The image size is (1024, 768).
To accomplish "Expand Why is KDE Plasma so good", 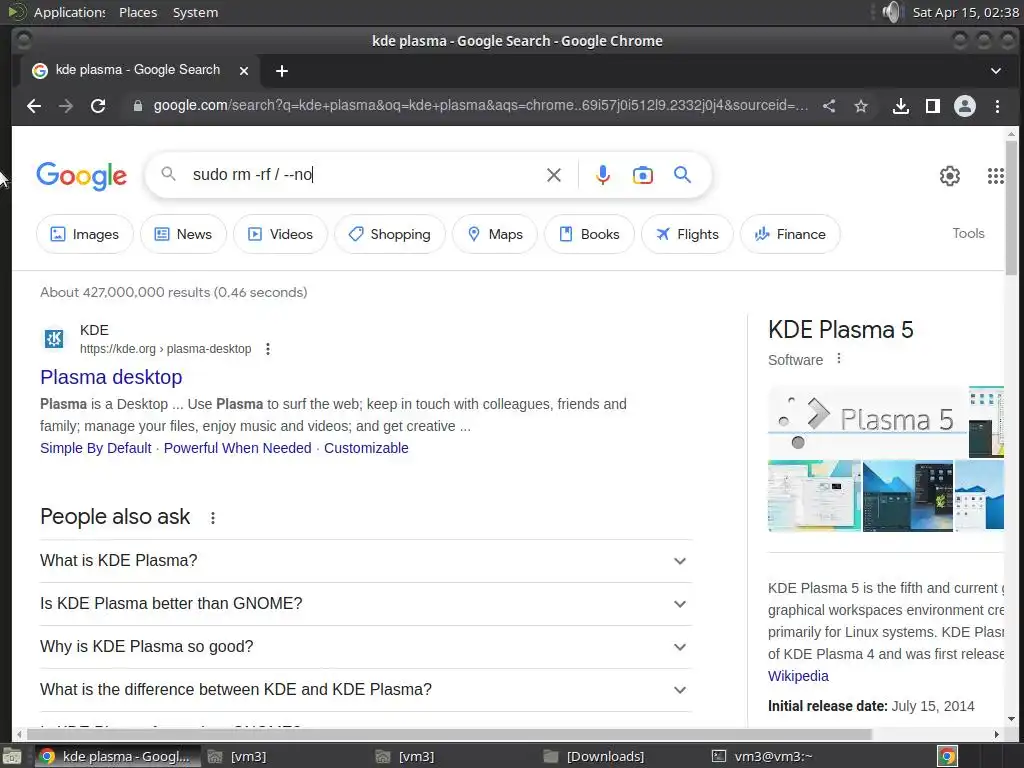I will click(x=366, y=647).
